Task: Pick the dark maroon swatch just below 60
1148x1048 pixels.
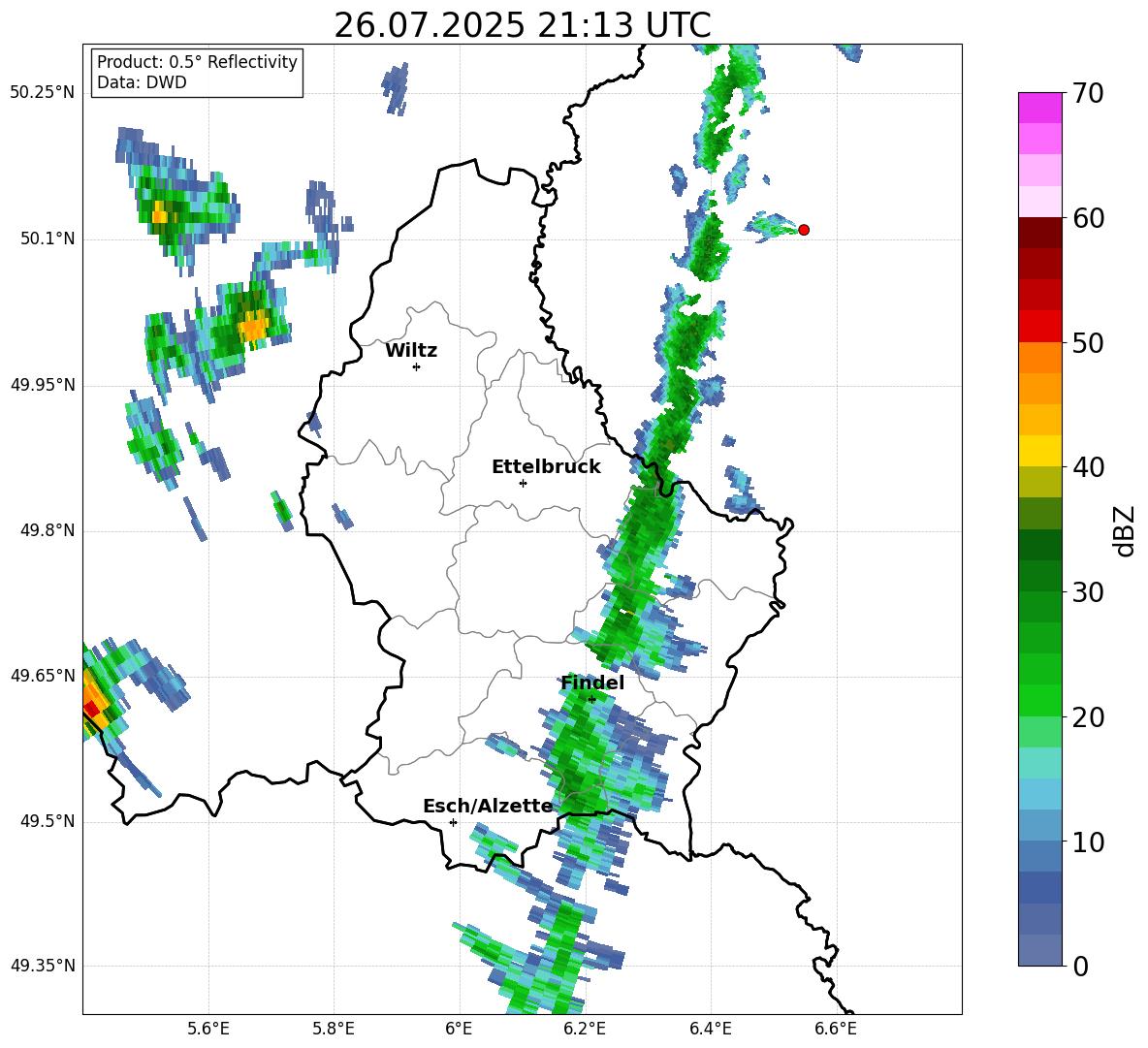Action: [x=1039, y=233]
